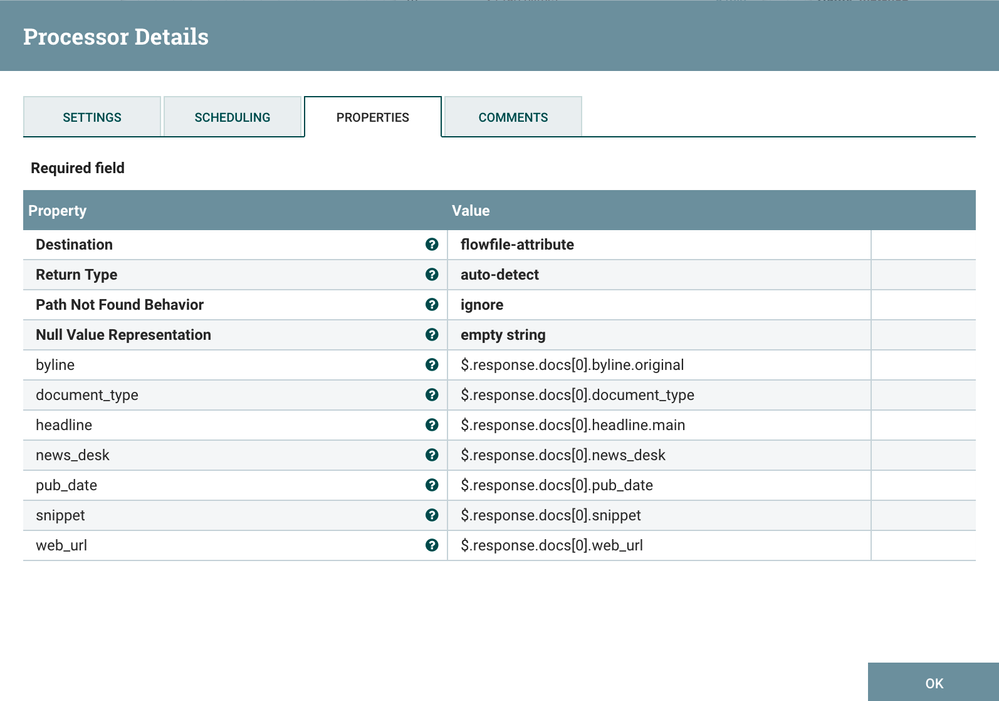Screen dimensions: 999x701
Task: Click the help icon beside snippet
Action: [x=432, y=515]
